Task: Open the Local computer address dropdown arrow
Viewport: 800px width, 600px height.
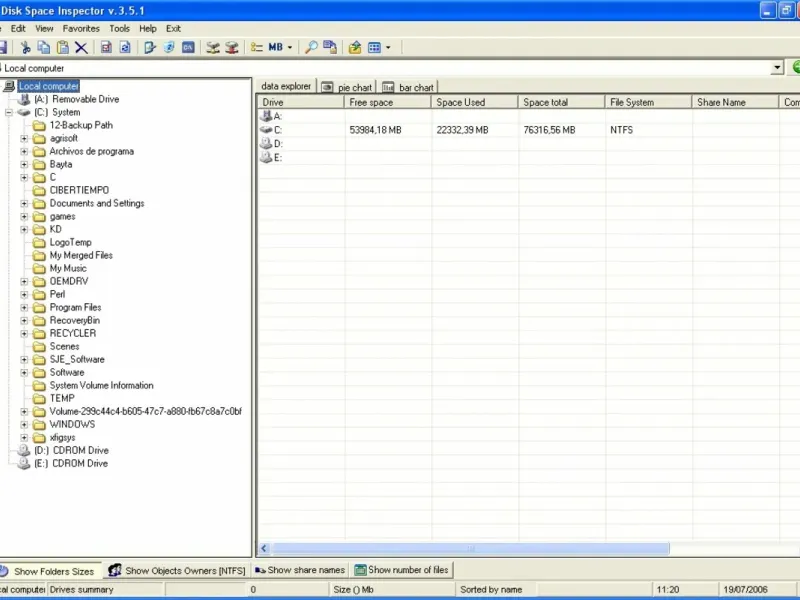Action: (x=777, y=67)
